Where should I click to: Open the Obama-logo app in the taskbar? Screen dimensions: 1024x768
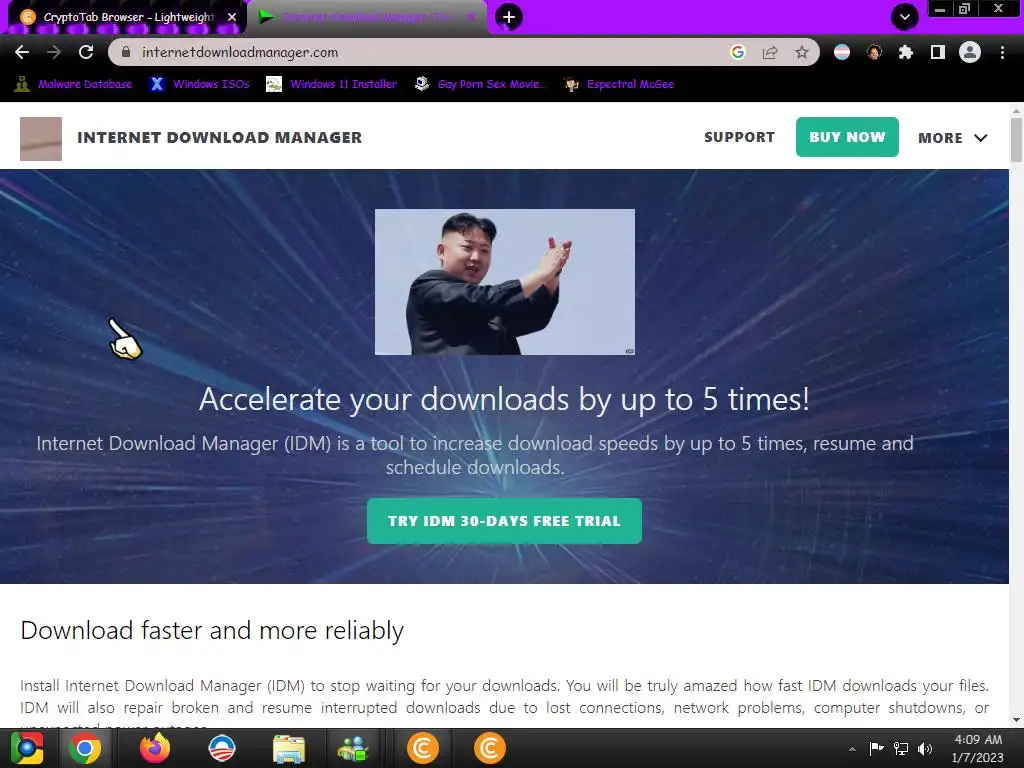pyautogui.click(x=221, y=748)
